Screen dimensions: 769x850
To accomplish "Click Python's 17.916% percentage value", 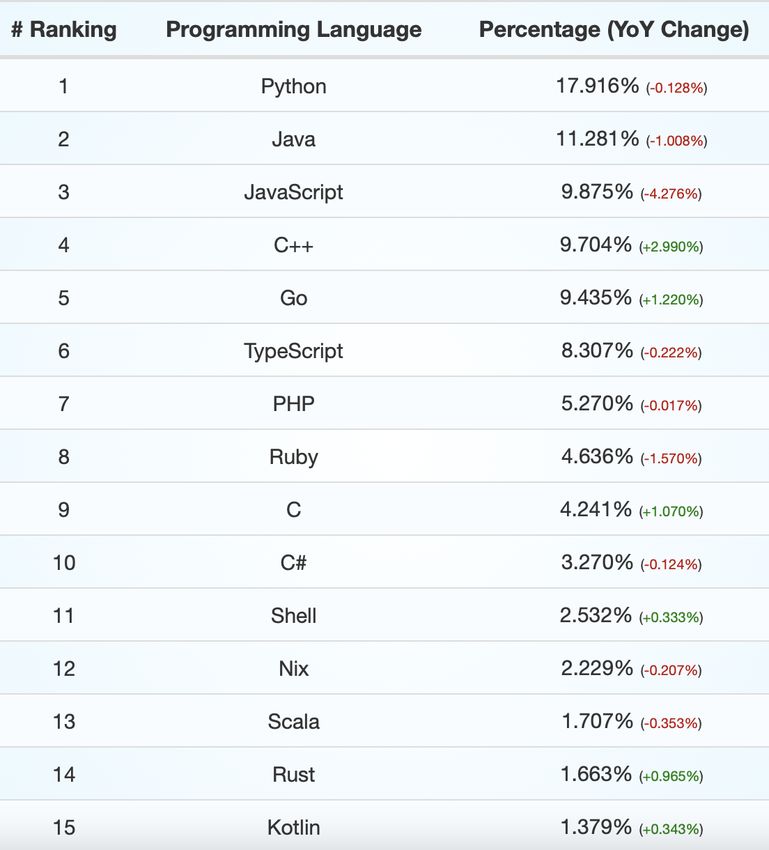I will click(598, 86).
